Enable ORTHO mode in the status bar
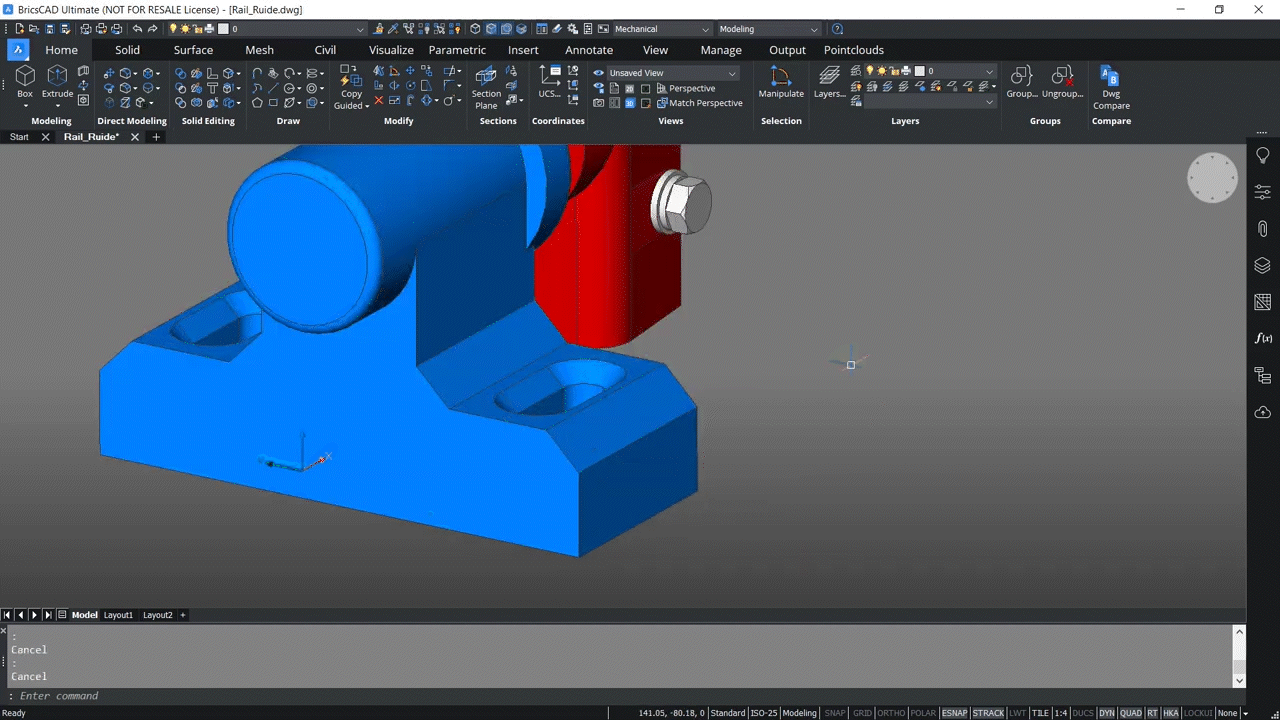Screen dimensions: 1280x720 890,712
